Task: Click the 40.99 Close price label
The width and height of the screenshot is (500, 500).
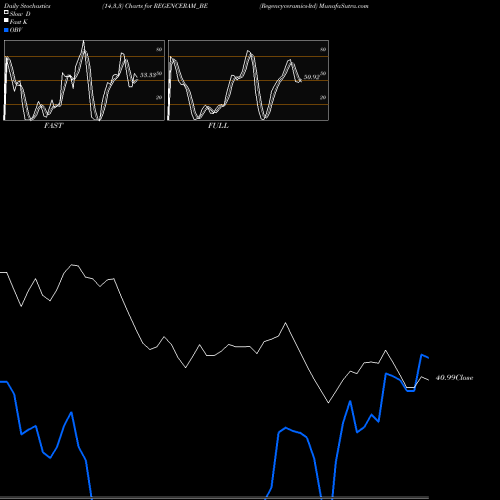Action: pyautogui.click(x=454, y=378)
